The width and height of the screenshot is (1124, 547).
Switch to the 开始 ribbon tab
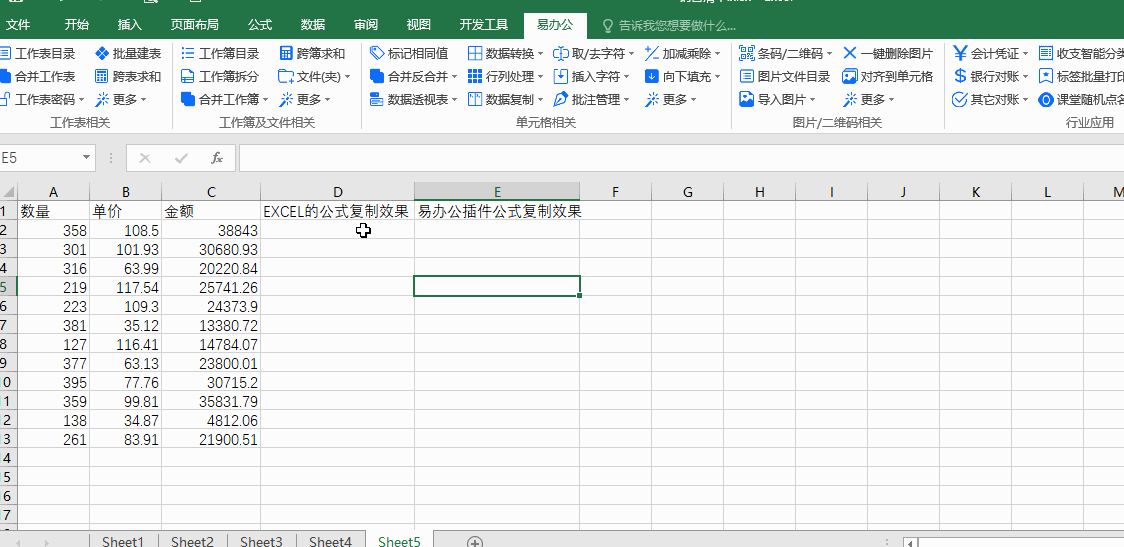(x=77, y=25)
